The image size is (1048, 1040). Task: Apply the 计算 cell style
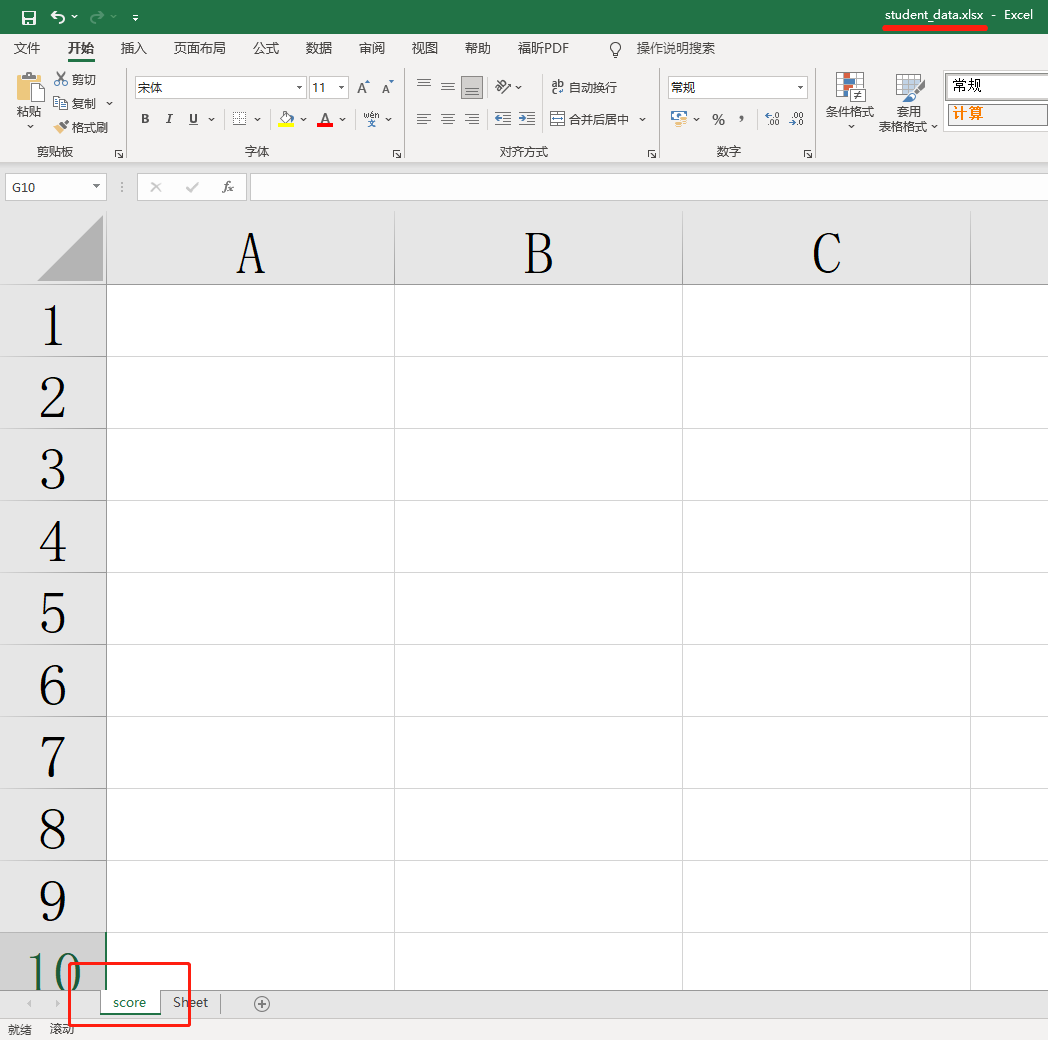(x=997, y=114)
